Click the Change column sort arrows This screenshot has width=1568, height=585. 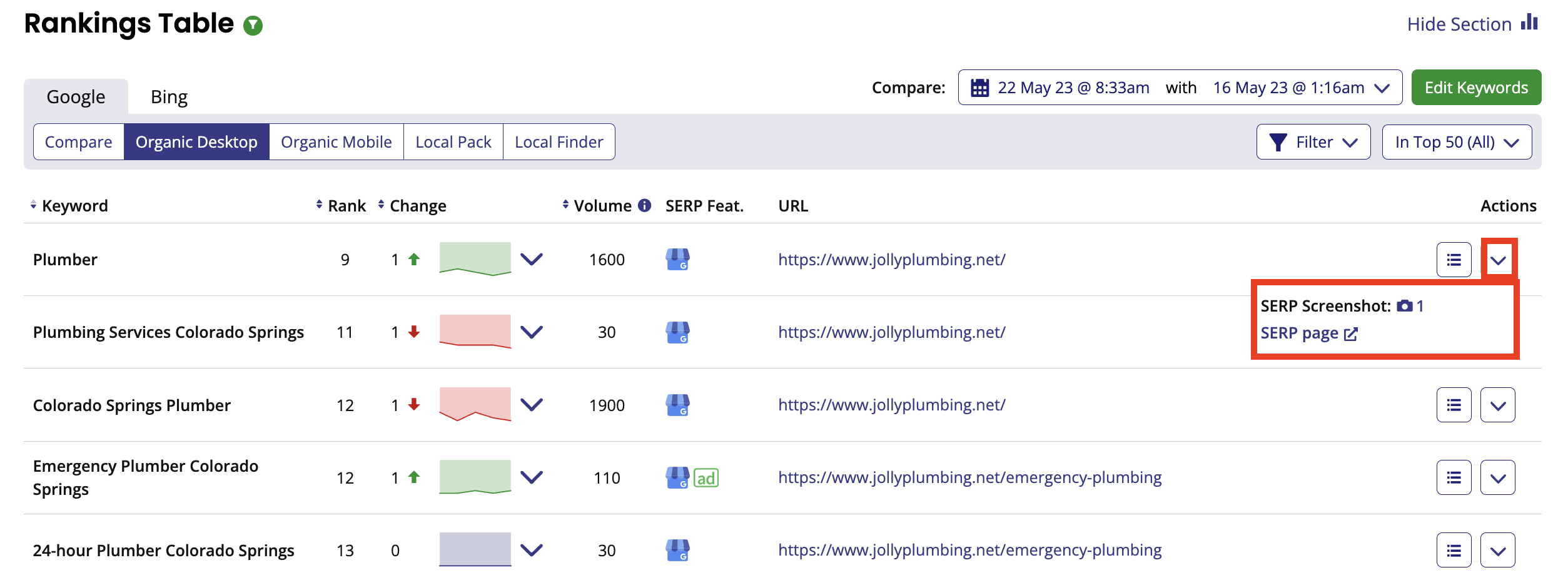381,205
